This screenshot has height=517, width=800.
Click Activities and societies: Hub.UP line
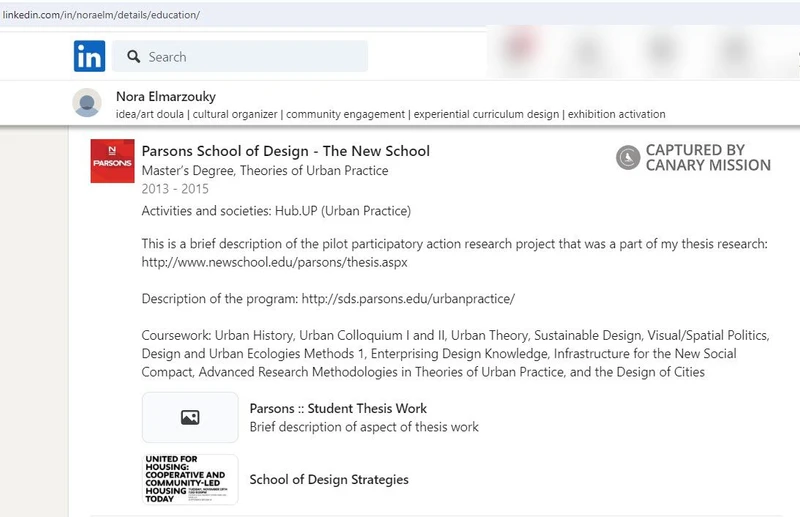tap(276, 211)
